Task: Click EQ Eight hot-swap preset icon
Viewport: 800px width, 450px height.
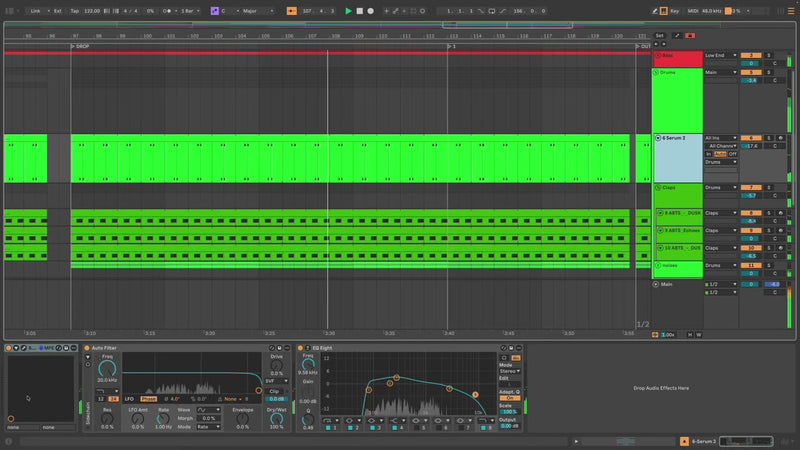Action: (503, 348)
